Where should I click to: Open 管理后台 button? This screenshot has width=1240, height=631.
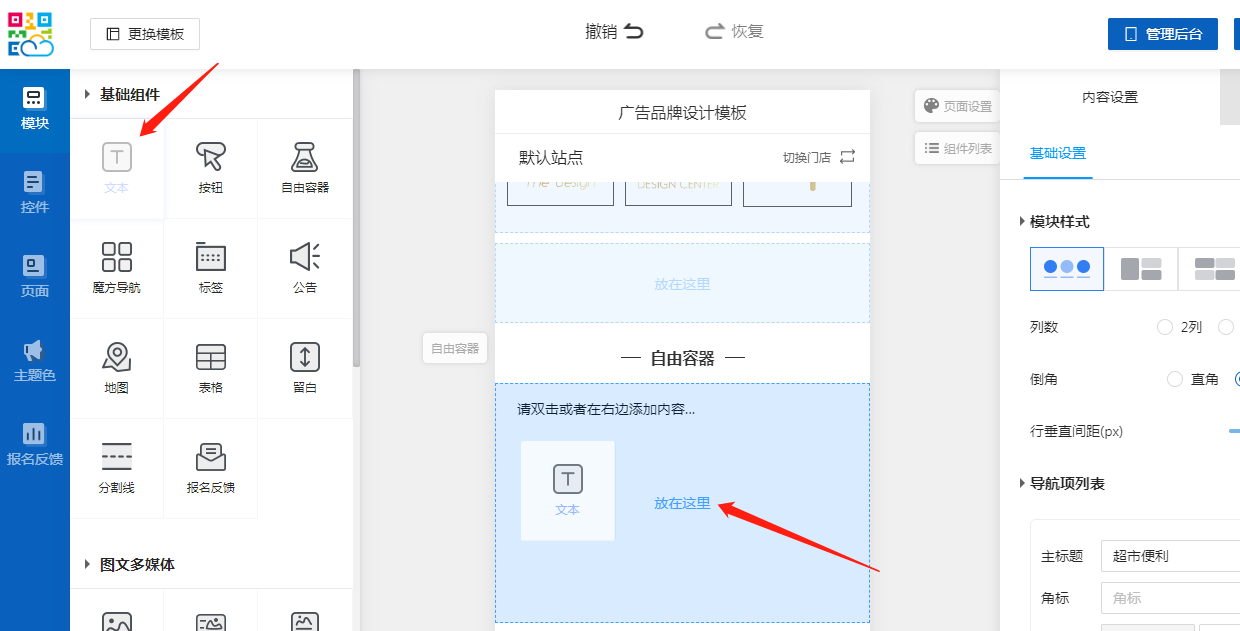pyautogui.click(x=1162, y=34)
